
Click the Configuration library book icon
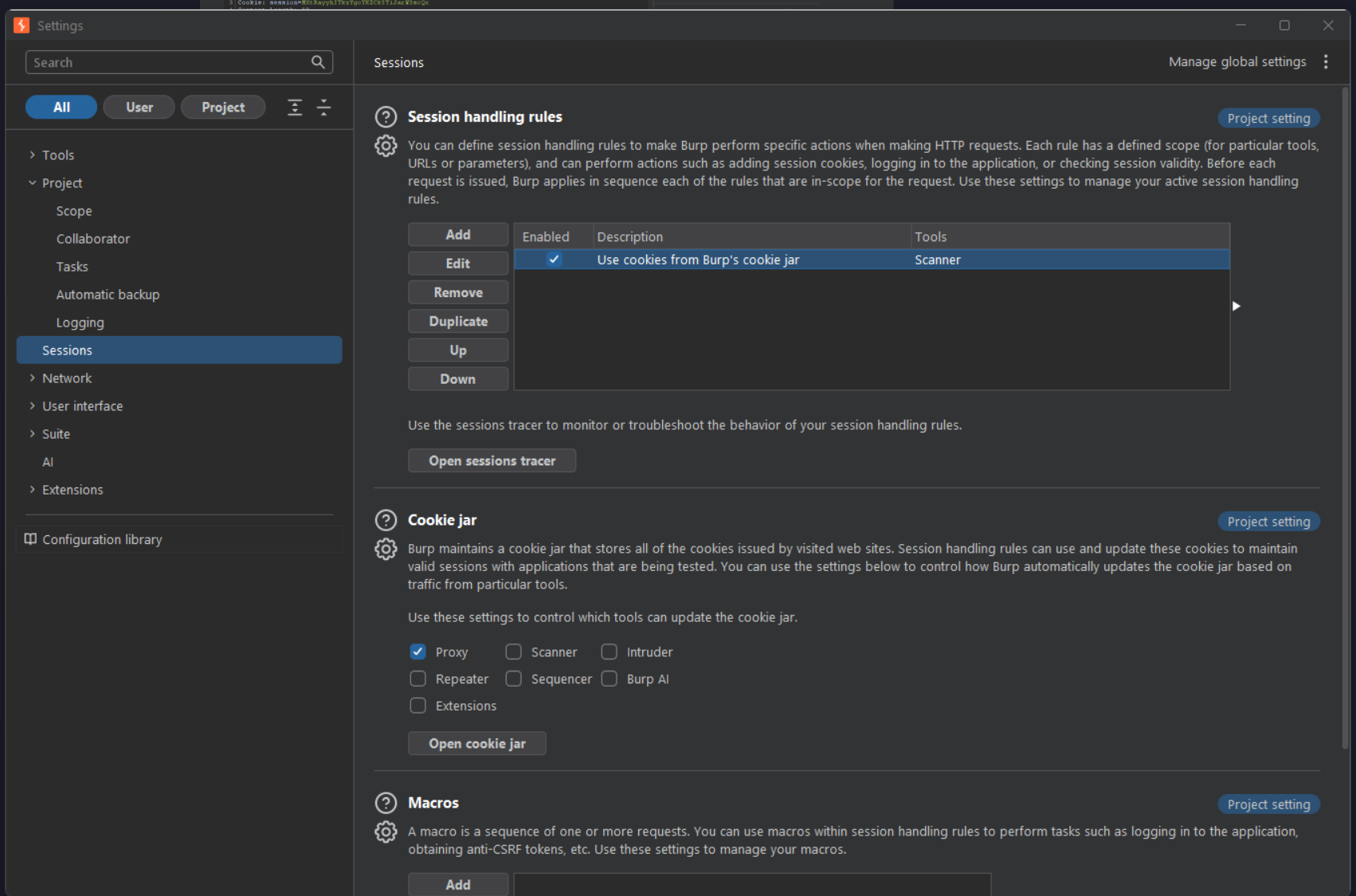(30, 539)
